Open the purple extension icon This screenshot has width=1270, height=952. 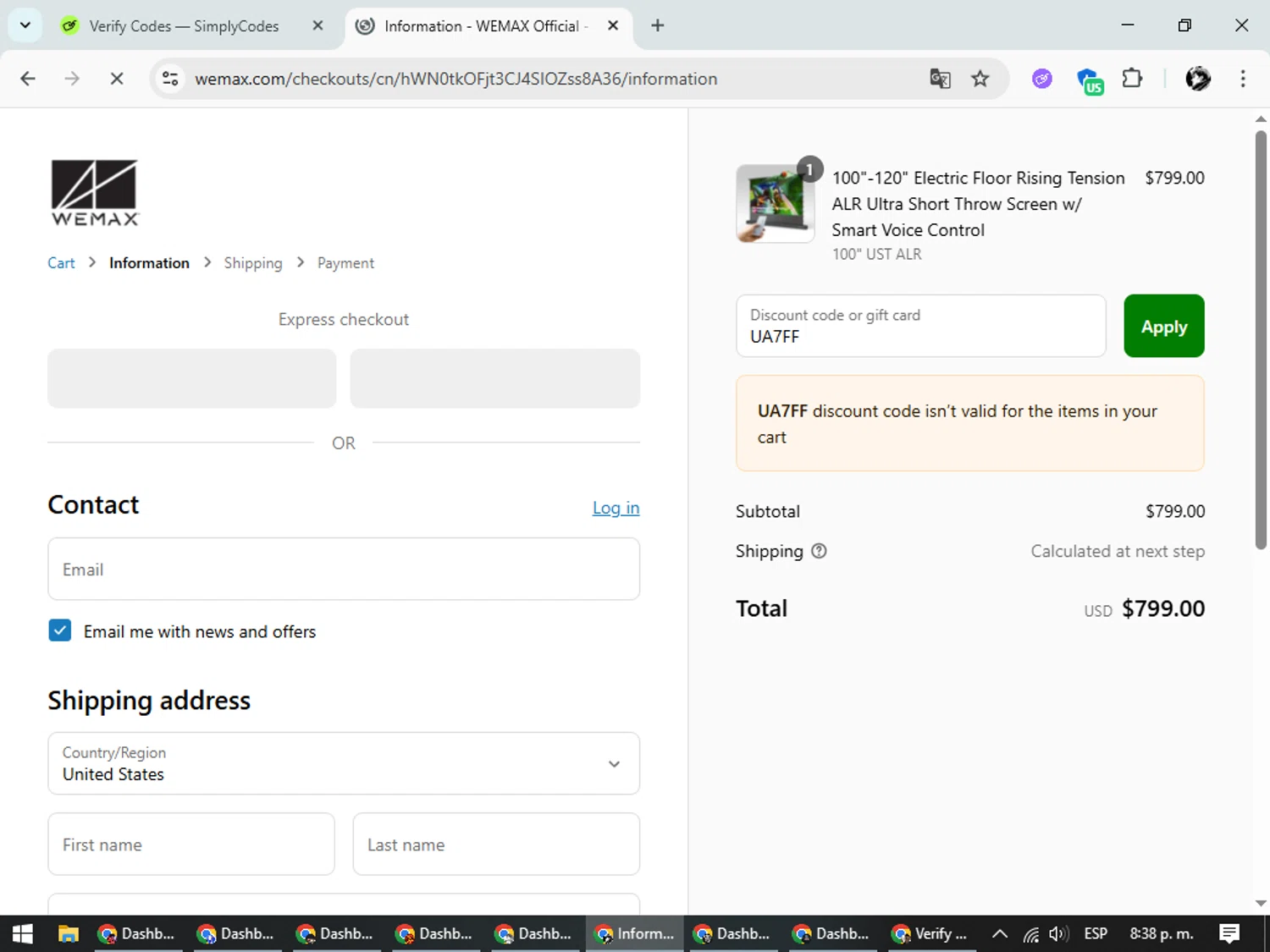tap(1042, 79)
